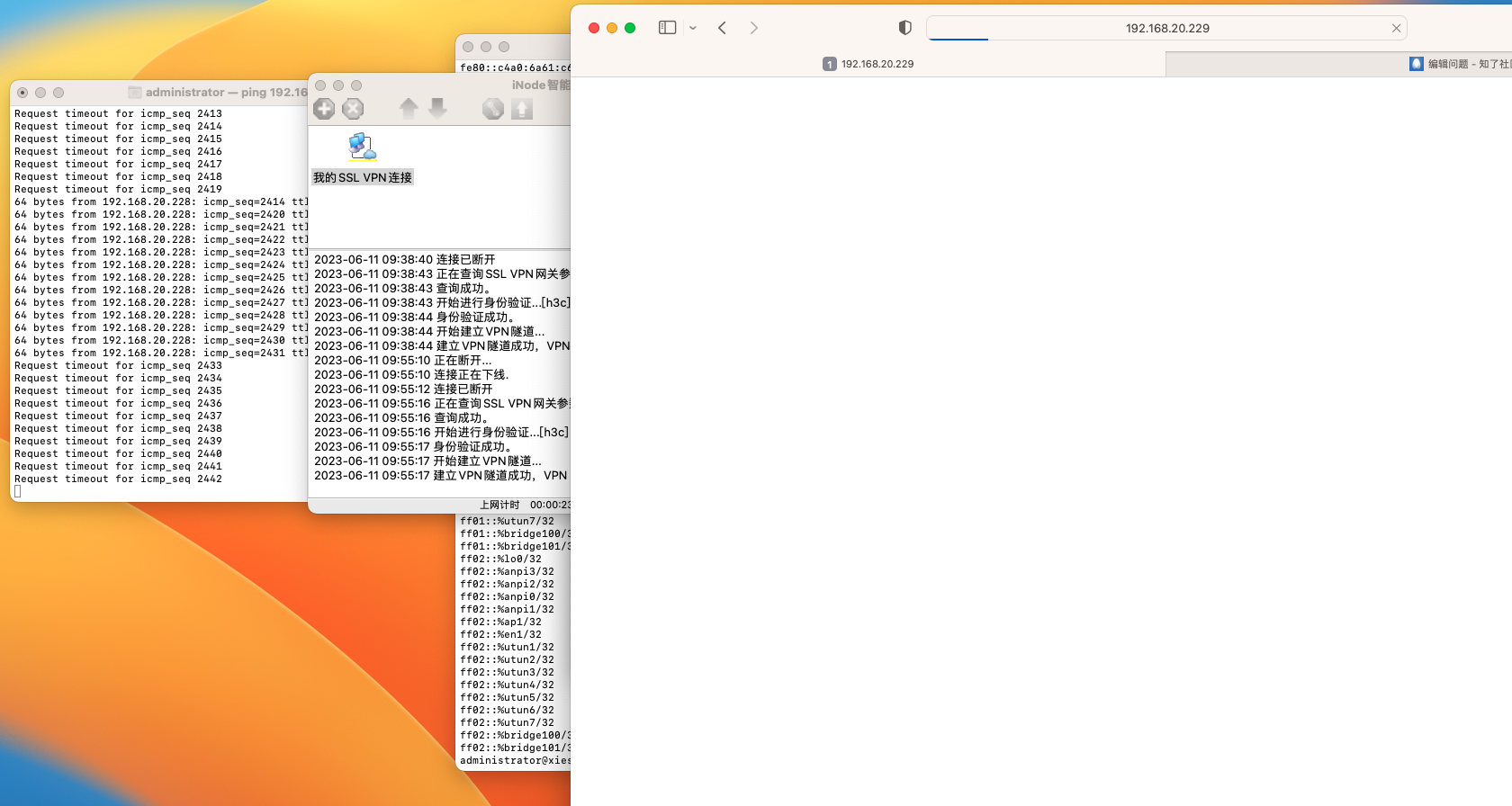Click ping reply line icmp_seq=2431

[161, 353]
